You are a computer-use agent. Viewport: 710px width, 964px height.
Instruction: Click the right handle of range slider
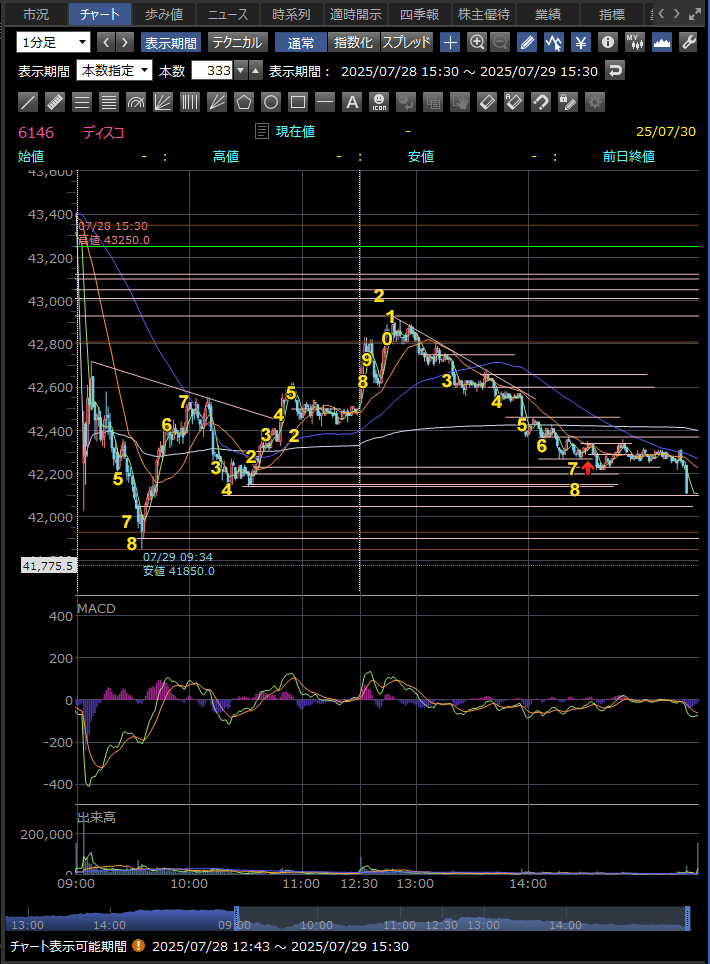(687, 917)
